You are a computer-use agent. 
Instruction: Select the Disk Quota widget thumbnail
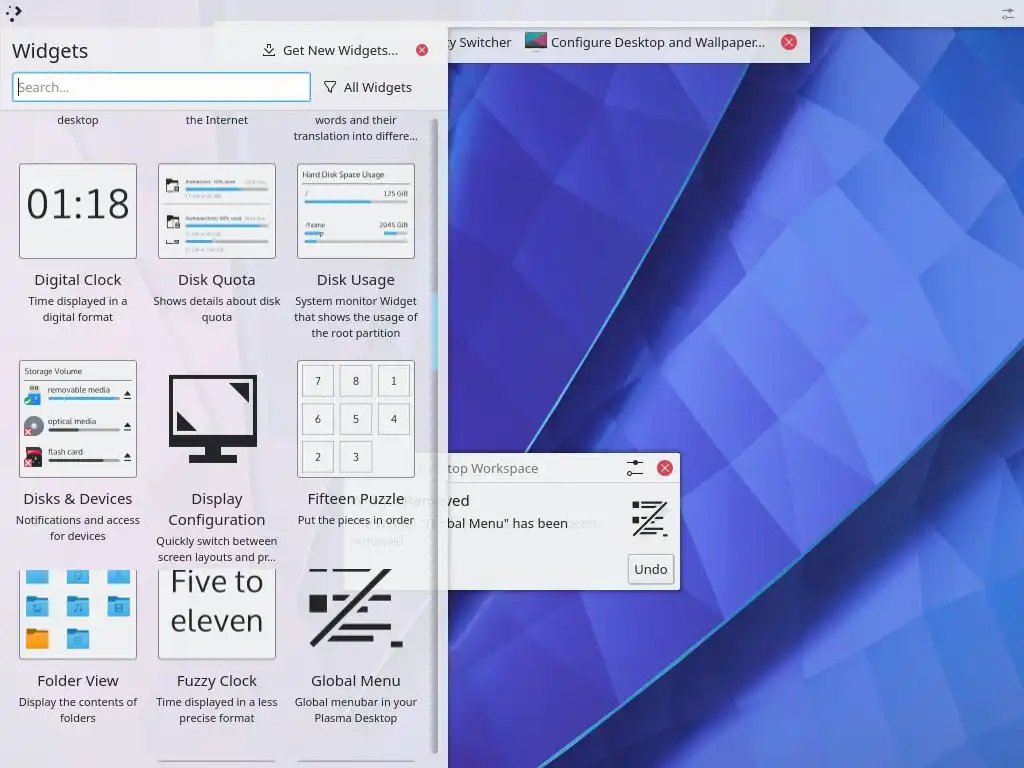click(217, 211)
